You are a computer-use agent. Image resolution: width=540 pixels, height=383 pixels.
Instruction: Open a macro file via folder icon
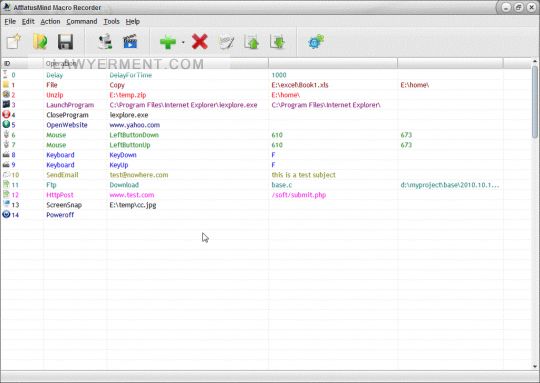click(x=40, y=42)
